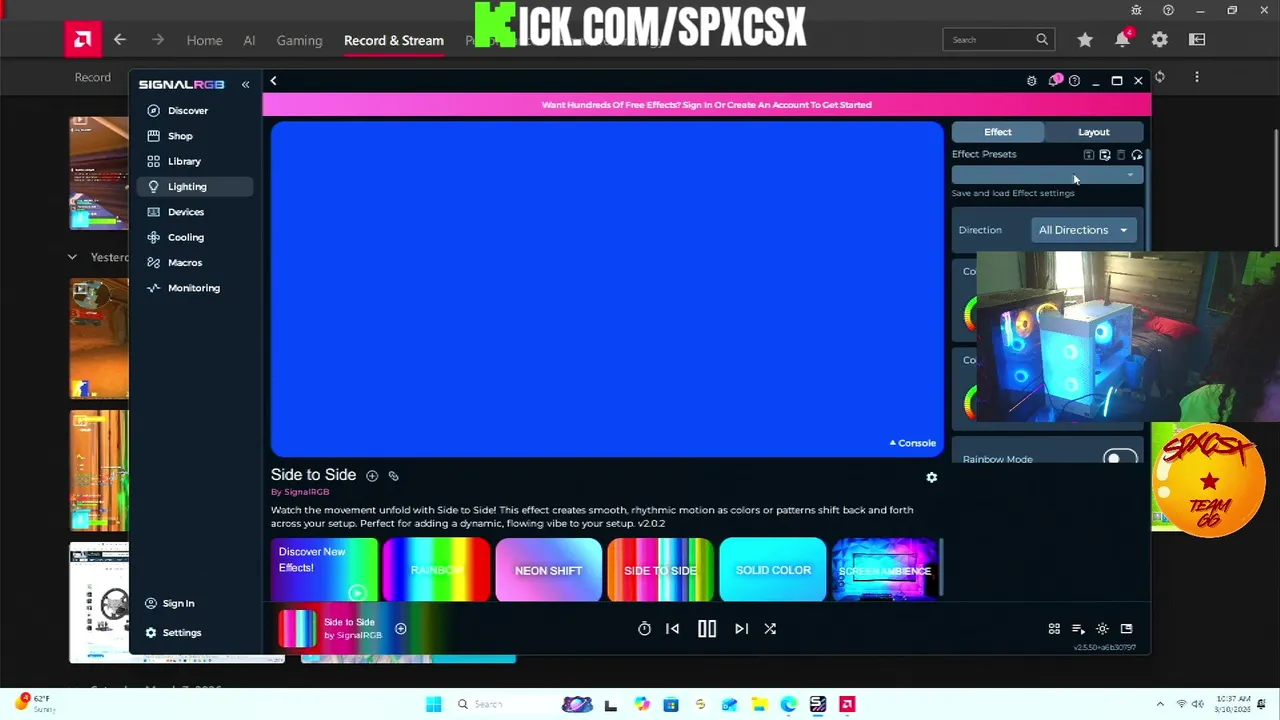Open the Gaming tab in AMD Software

tap(299, 40)
